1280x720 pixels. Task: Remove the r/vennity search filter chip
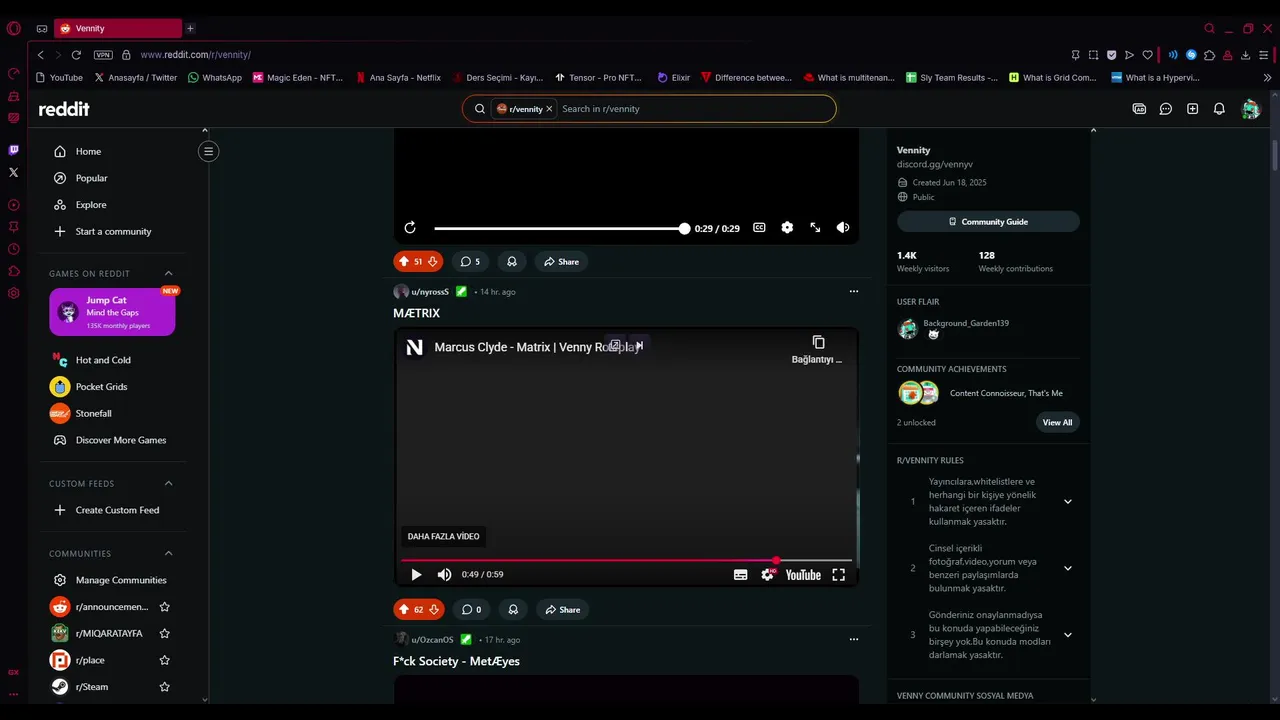[549, 109]
